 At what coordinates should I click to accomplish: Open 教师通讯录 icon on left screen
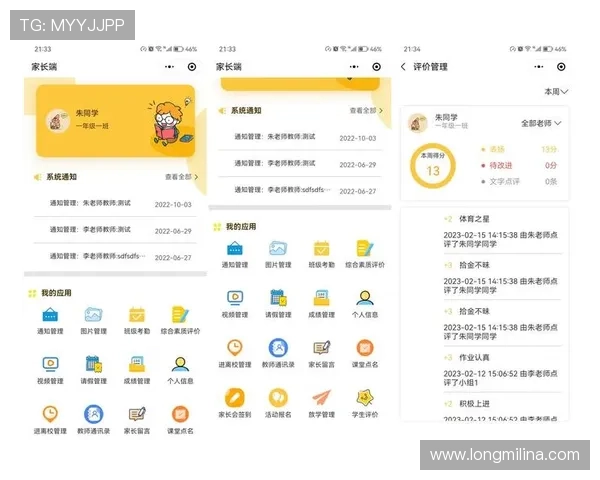(x=93, y=414)
